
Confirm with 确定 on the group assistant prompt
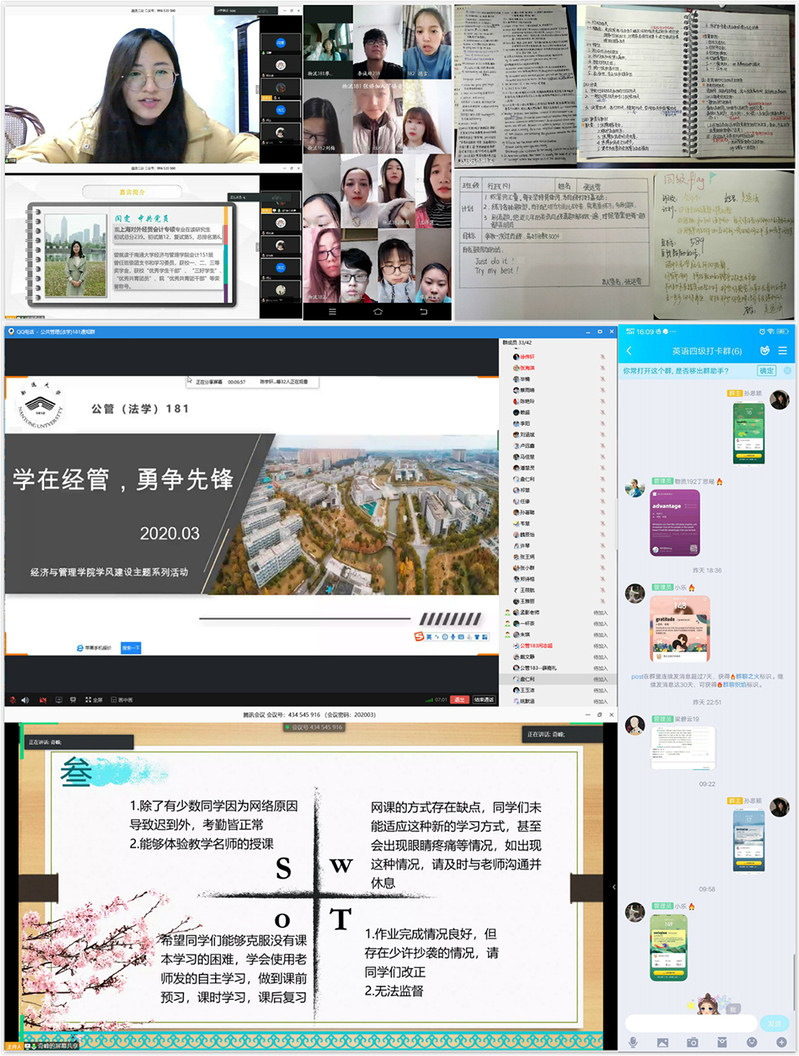pos(766,370)
